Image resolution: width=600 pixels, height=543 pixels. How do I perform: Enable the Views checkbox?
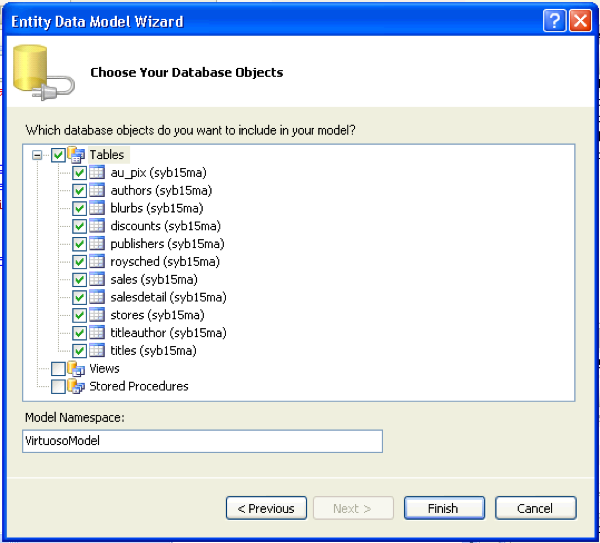click(58, 369)
